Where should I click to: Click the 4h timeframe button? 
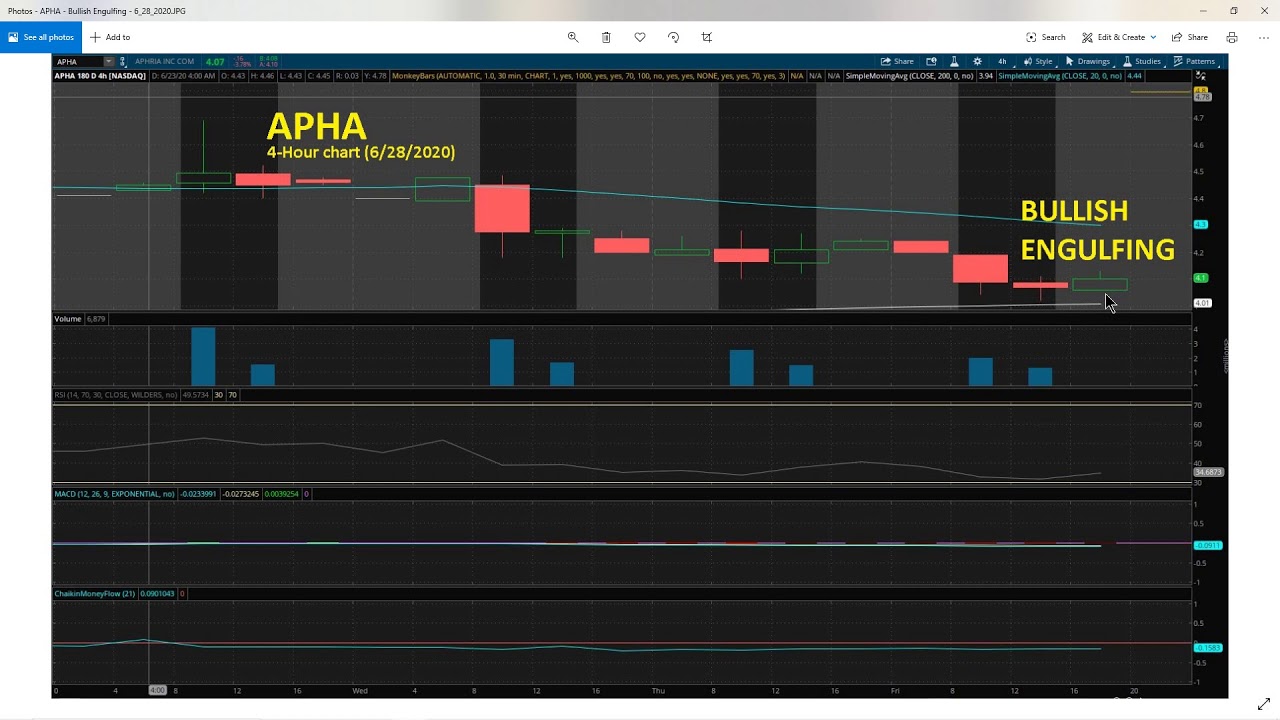point(1002,61)
